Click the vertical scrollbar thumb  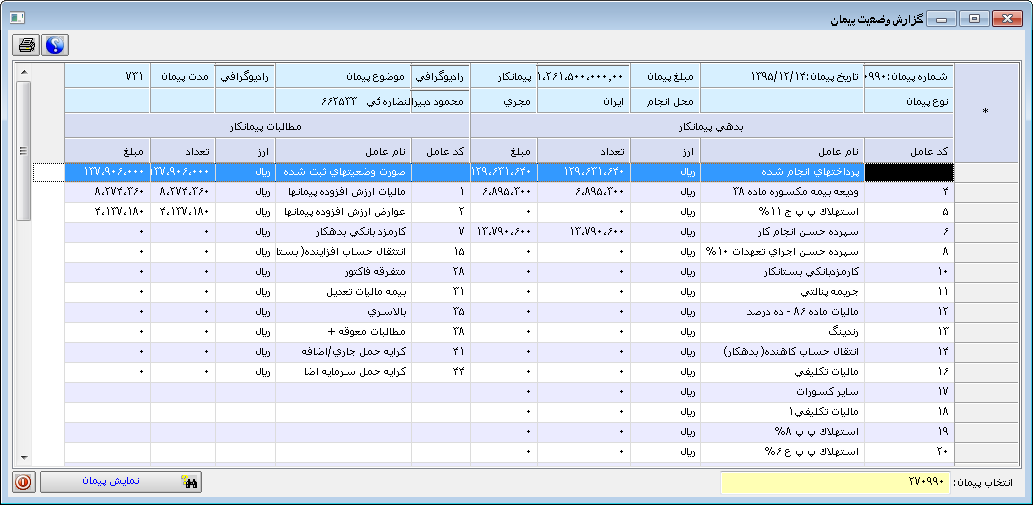point(24,150)
